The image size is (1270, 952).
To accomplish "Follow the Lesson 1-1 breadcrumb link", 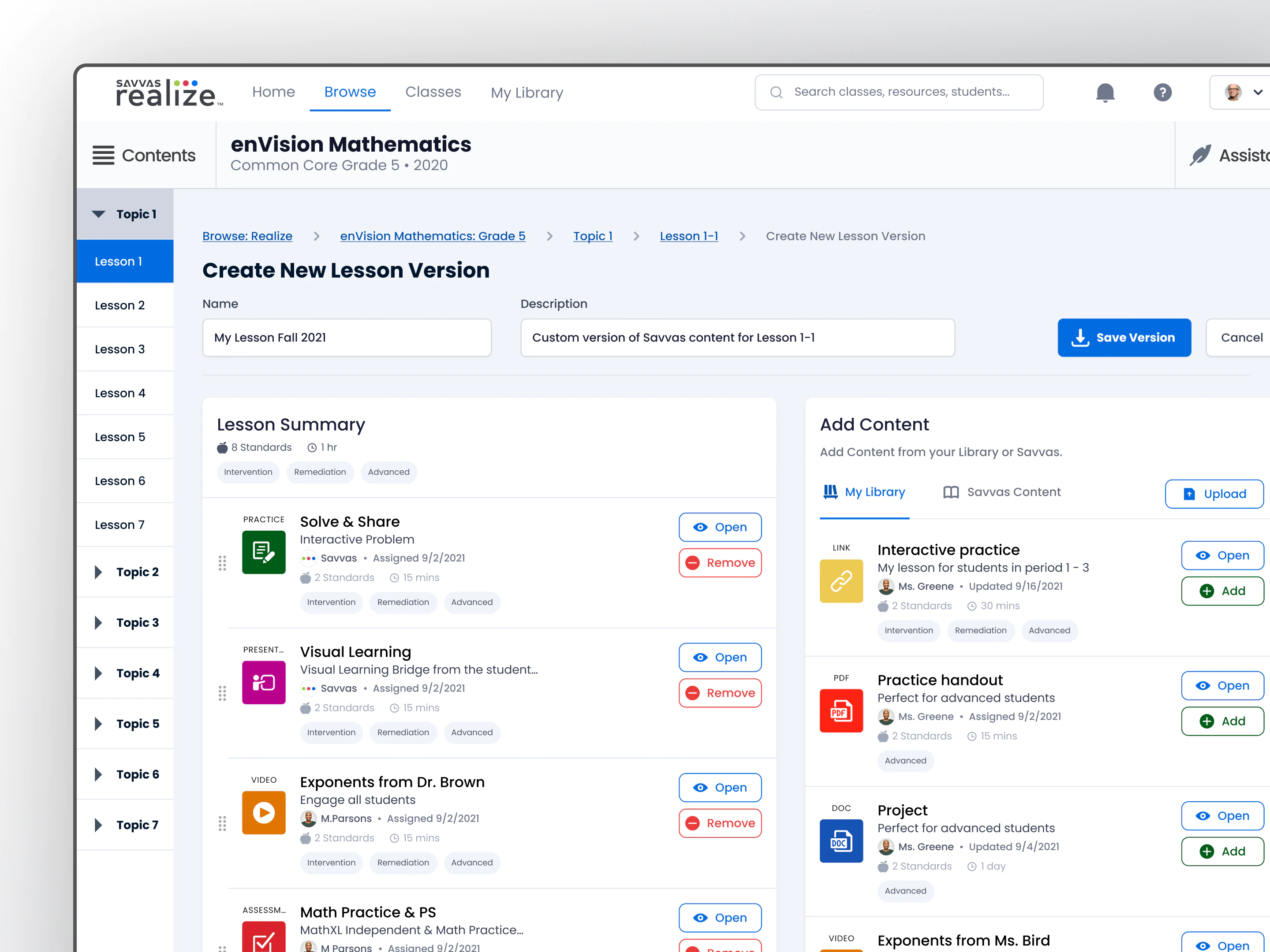I will pos(689,236).
